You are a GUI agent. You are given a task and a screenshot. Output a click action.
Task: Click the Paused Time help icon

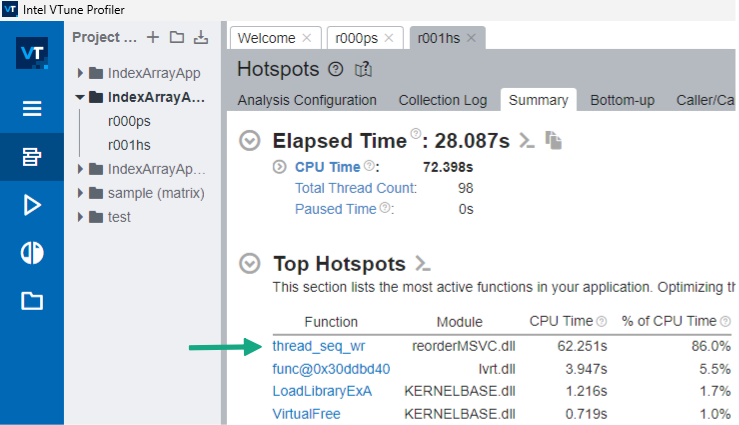(x=385, y=207)
